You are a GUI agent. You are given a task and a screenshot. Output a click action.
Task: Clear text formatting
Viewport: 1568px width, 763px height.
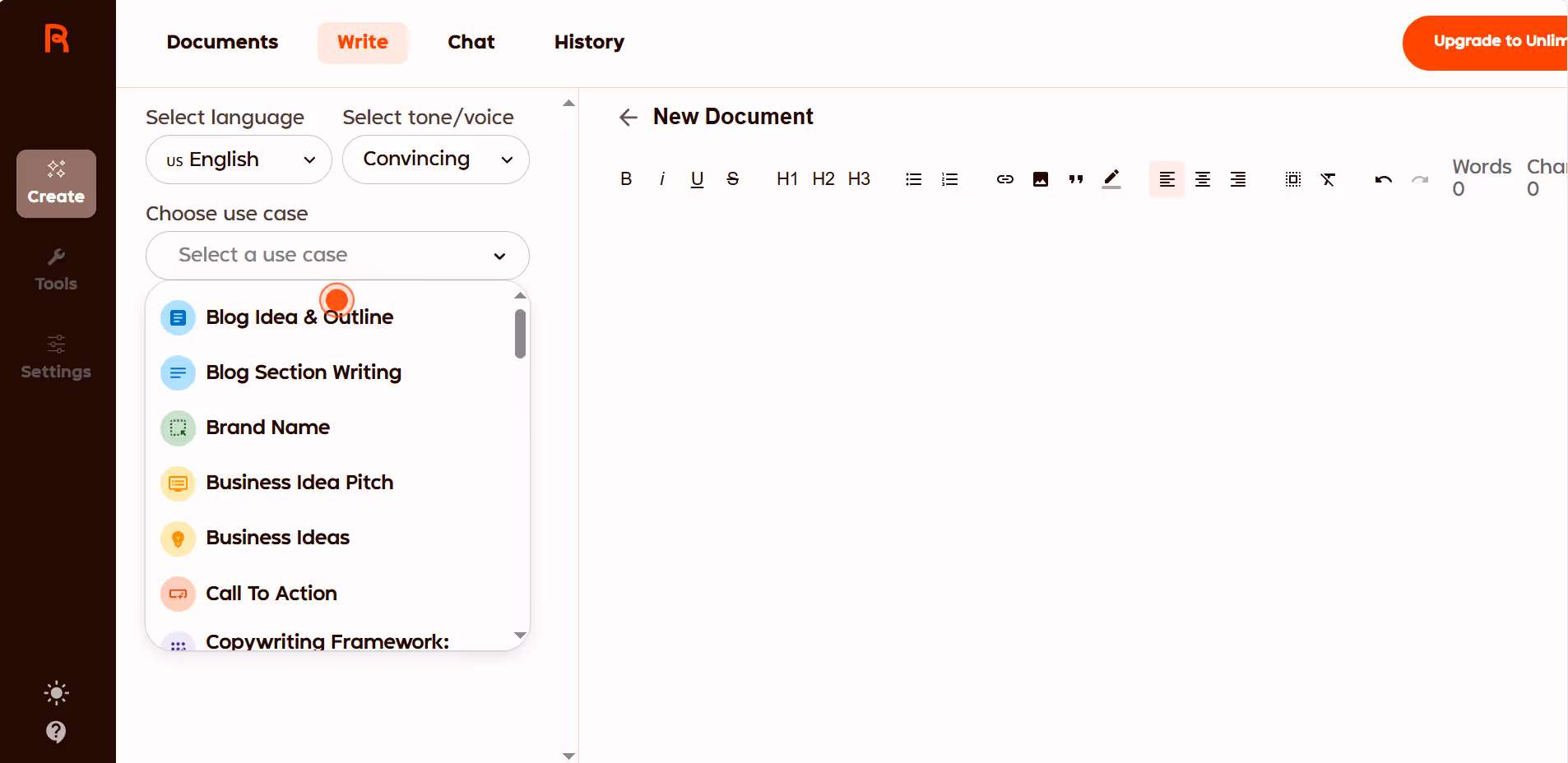(1328, 179)
